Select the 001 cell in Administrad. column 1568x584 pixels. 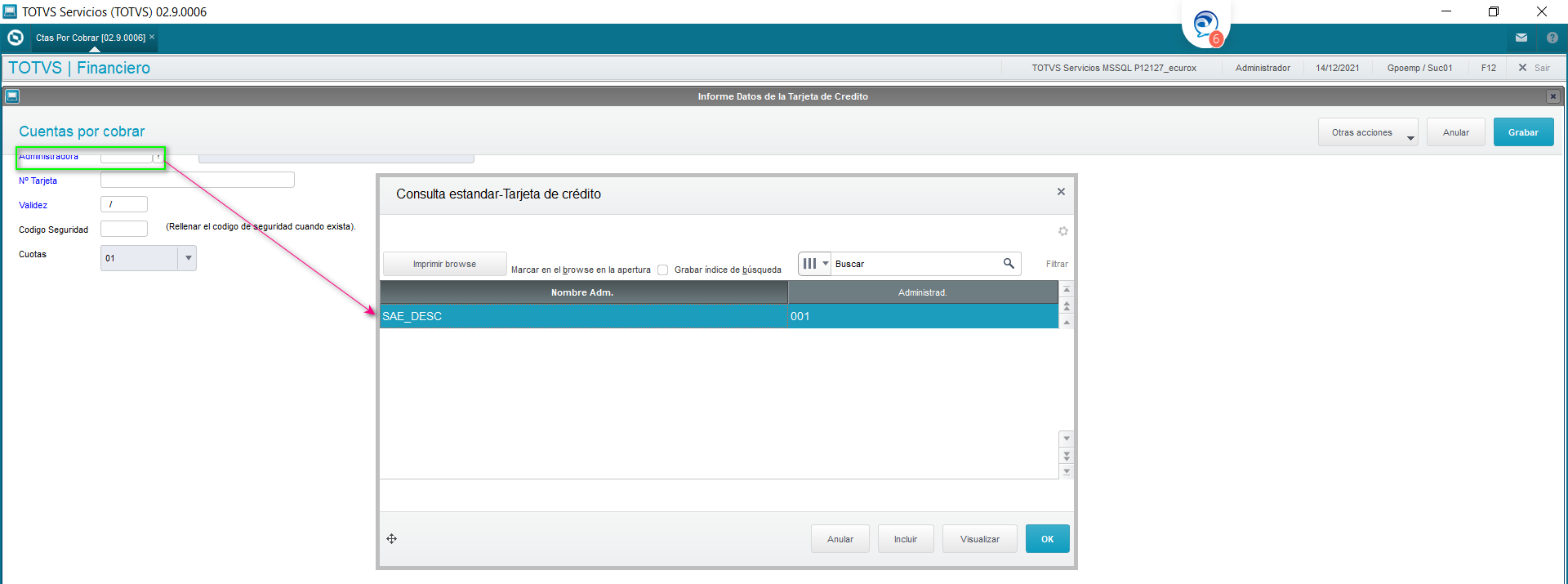pos(923,316)
